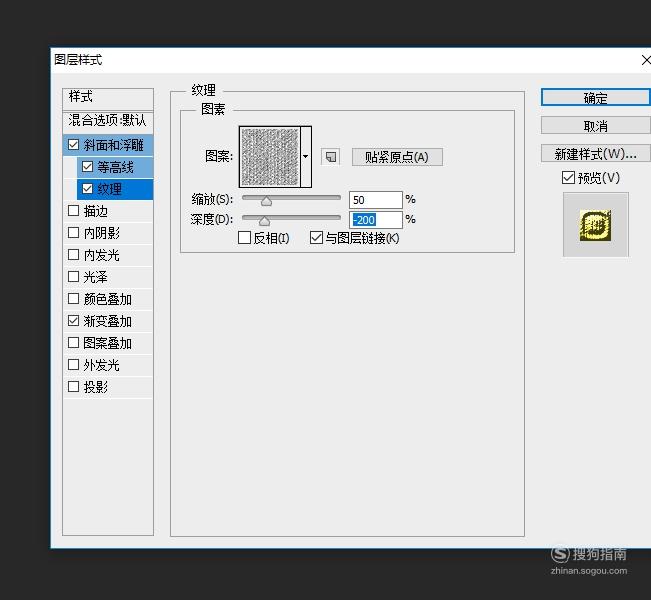Enable the 反相(I) checkbox

pos(245,238)
